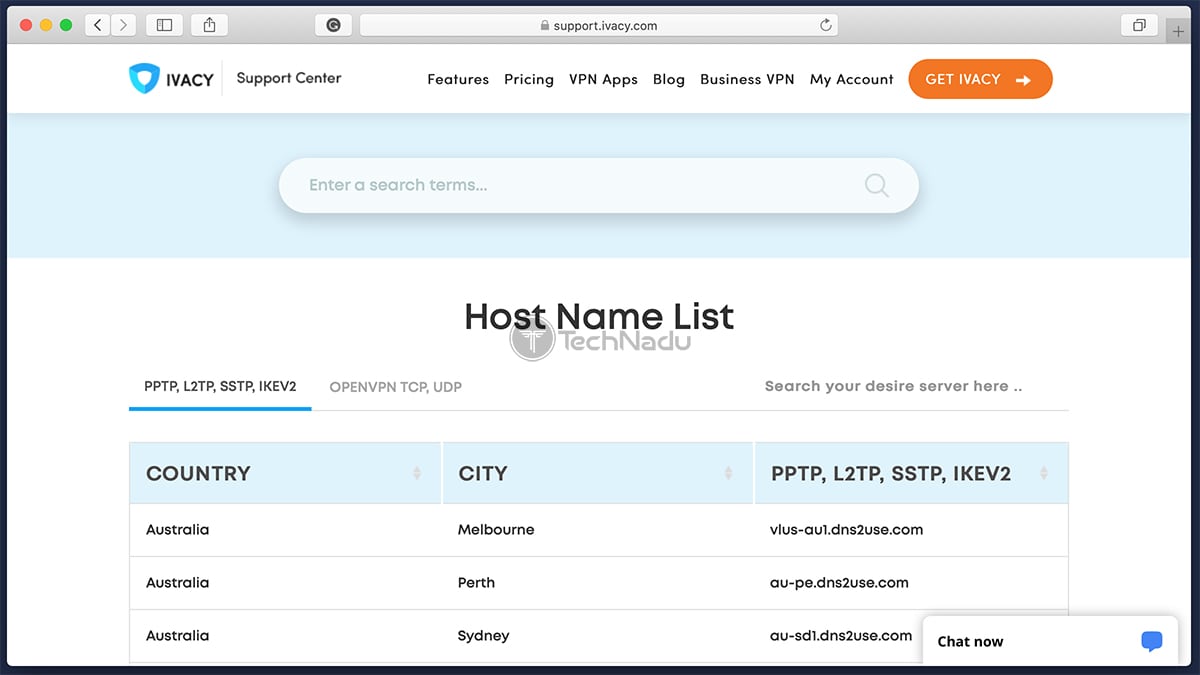This screenshot has width=1200, height=675.
Task: Click the Support Center link
Action: point(289,78)
